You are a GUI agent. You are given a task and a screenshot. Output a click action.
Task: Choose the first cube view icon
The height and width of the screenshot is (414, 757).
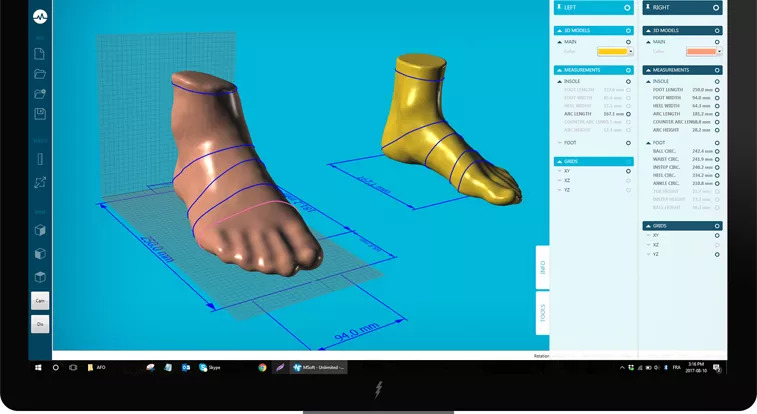(x=40, y=230)
